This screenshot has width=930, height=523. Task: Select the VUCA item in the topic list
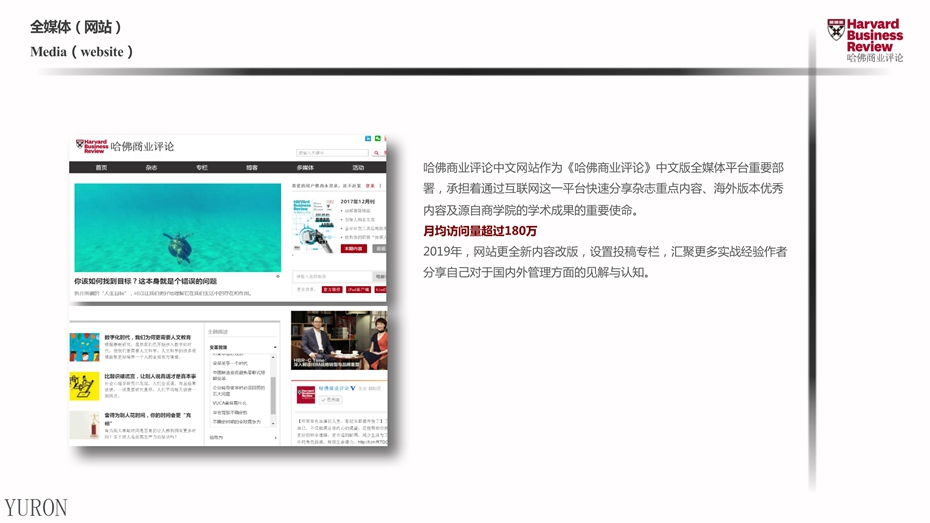[x=230, y=403]
